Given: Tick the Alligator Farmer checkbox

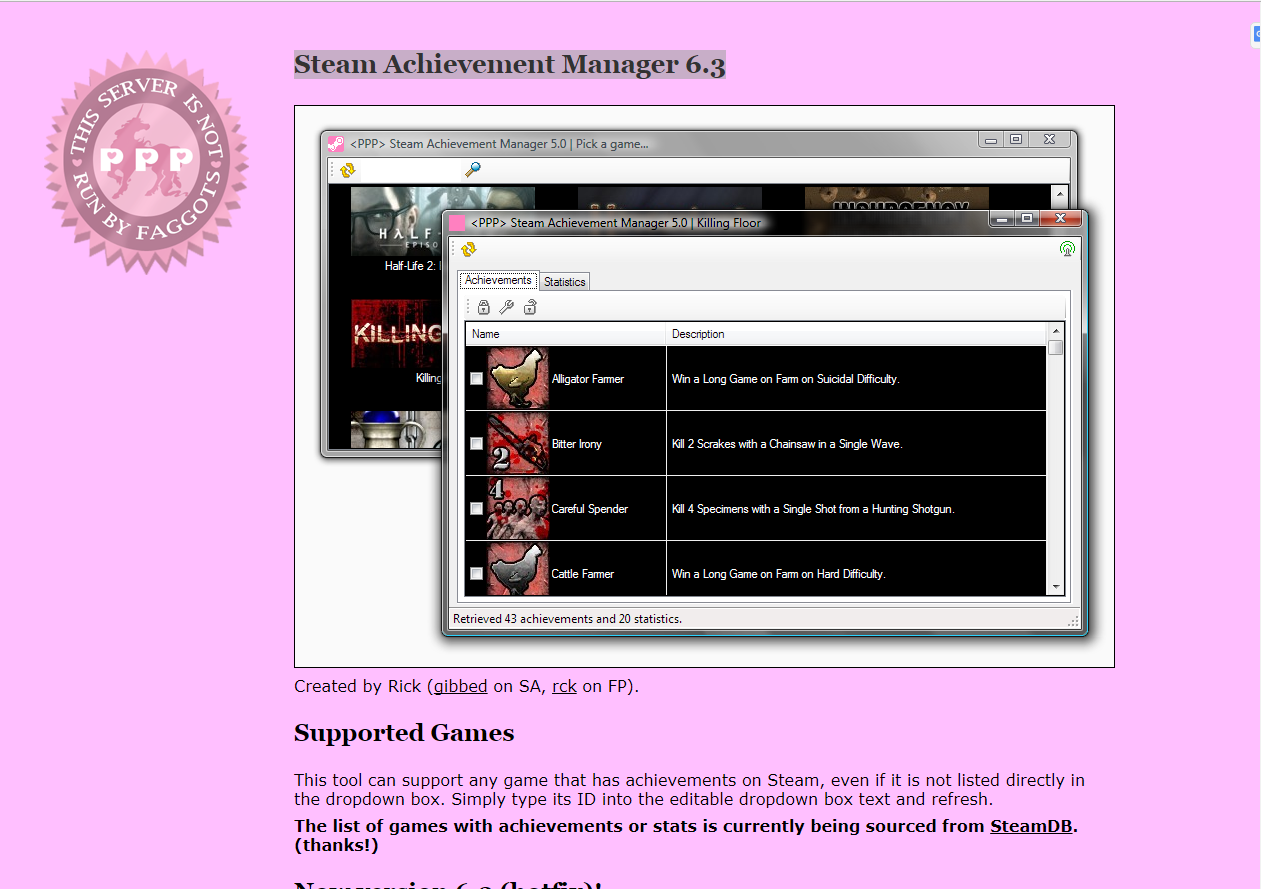Looking at the screenshot, I should point(477,379).
